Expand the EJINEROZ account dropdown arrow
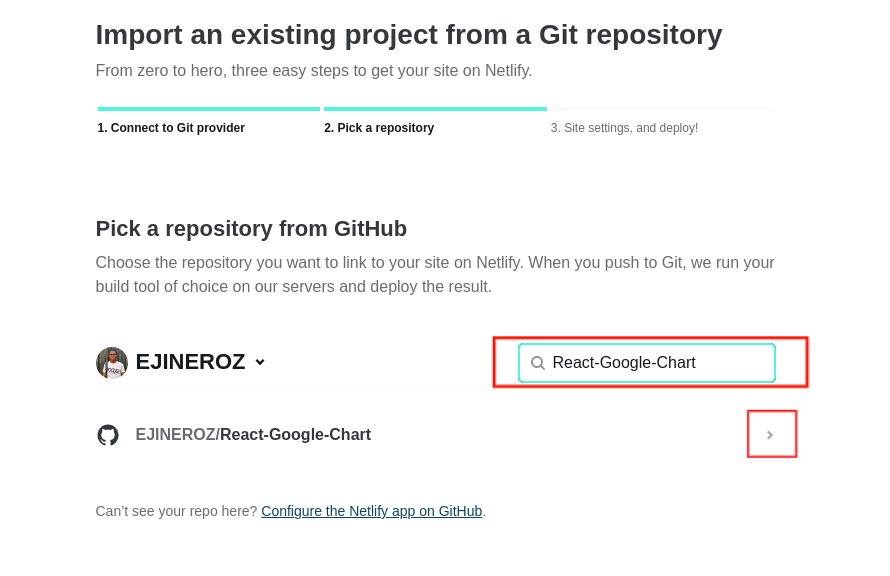 coord(260,362)
